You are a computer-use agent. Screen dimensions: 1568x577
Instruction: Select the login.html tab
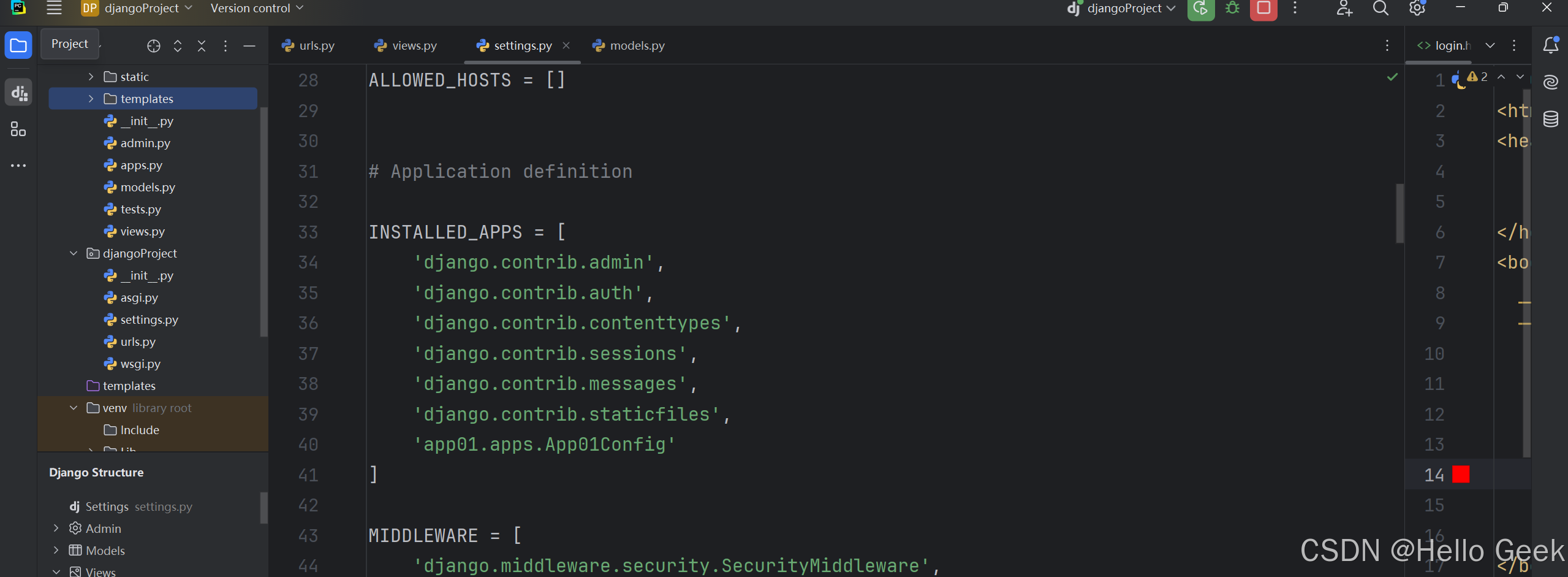1444,46
